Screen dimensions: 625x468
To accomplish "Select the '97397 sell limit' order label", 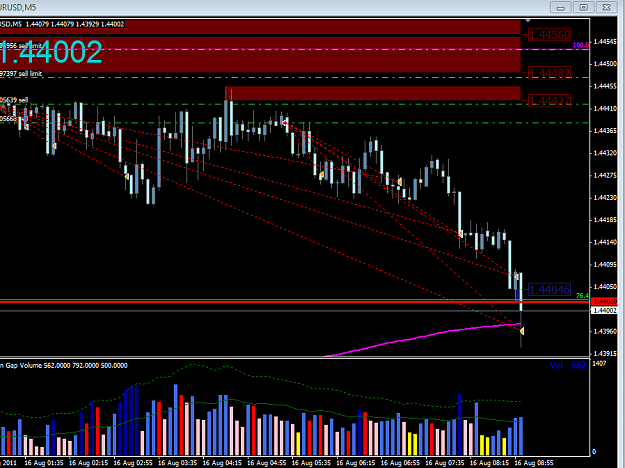I will coord(21,74).
